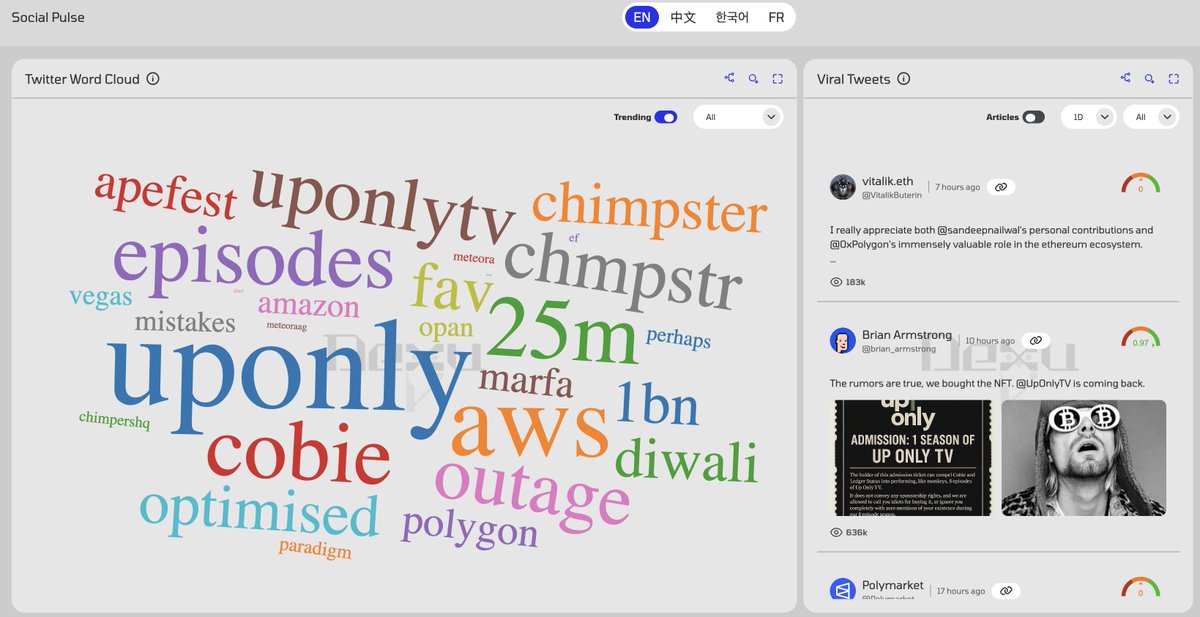Click the 636k views eye icon
Image resolution: width=1200 pixels, height=617 pixels.
point(836,532)
